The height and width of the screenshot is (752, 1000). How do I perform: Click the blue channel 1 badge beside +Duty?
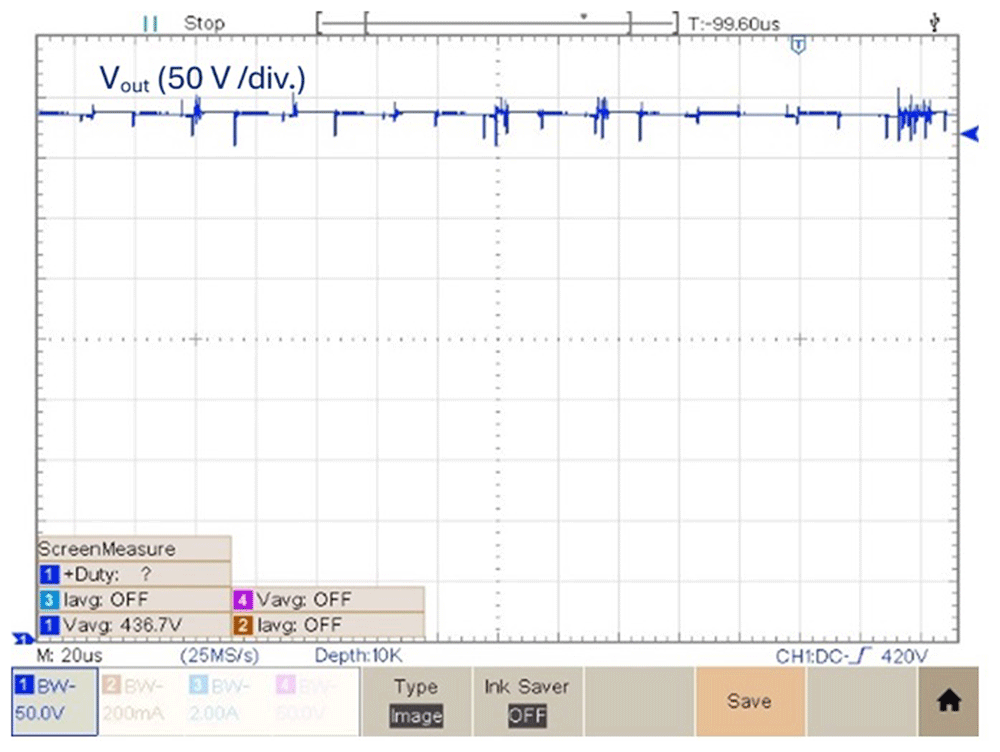click(x=49, y=574)
